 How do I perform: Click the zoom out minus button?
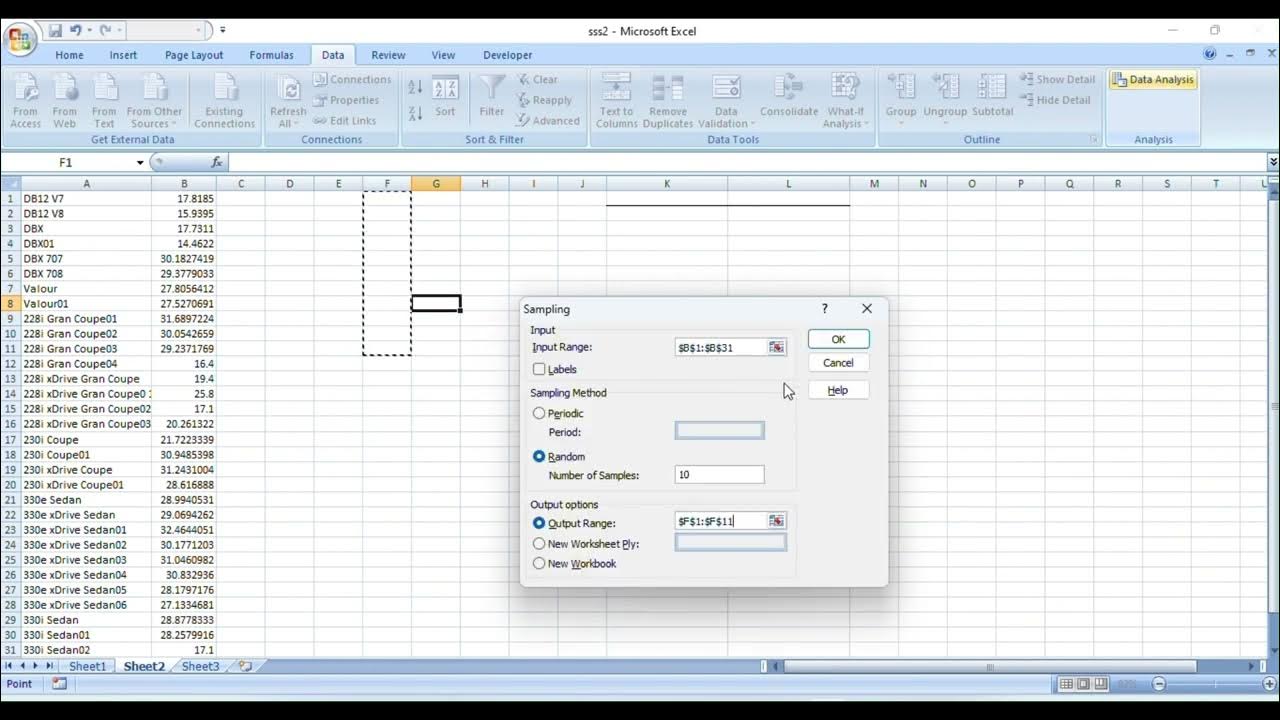(1159, 684)
